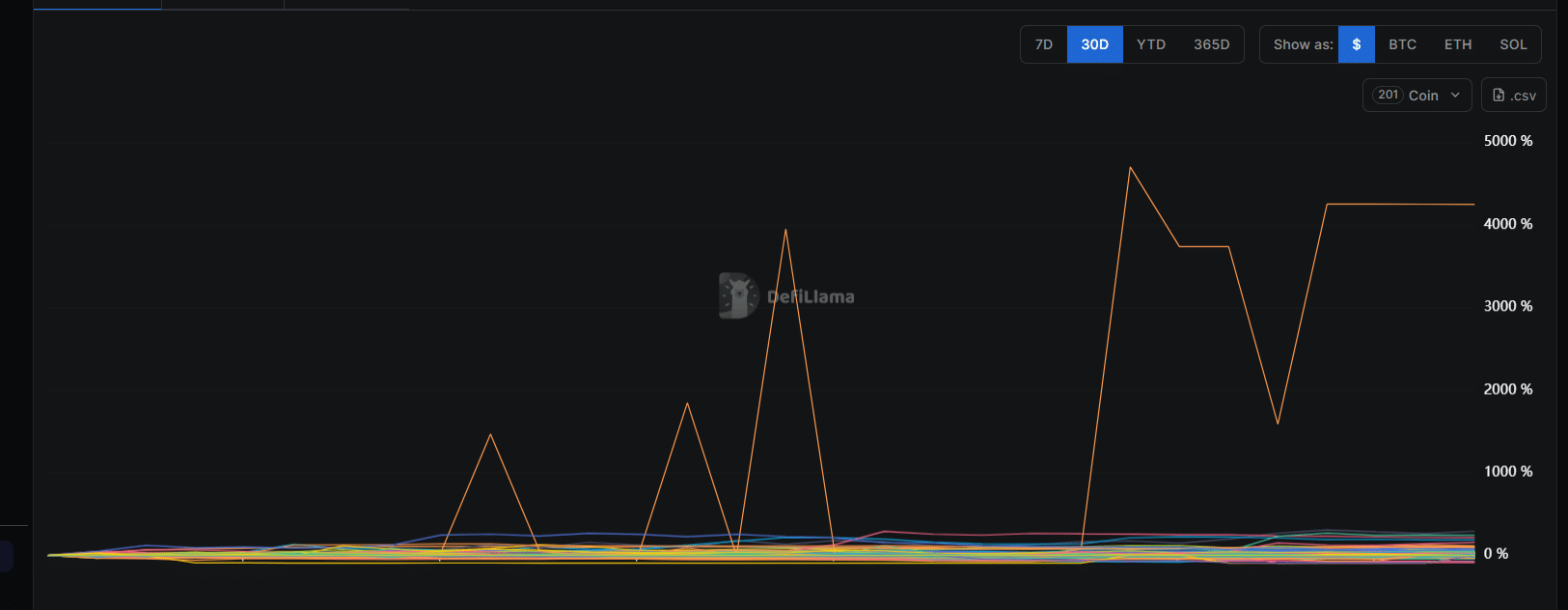Choose the 365D time range
Viewport: 1568px width, 610px height.
[1211, 44]
